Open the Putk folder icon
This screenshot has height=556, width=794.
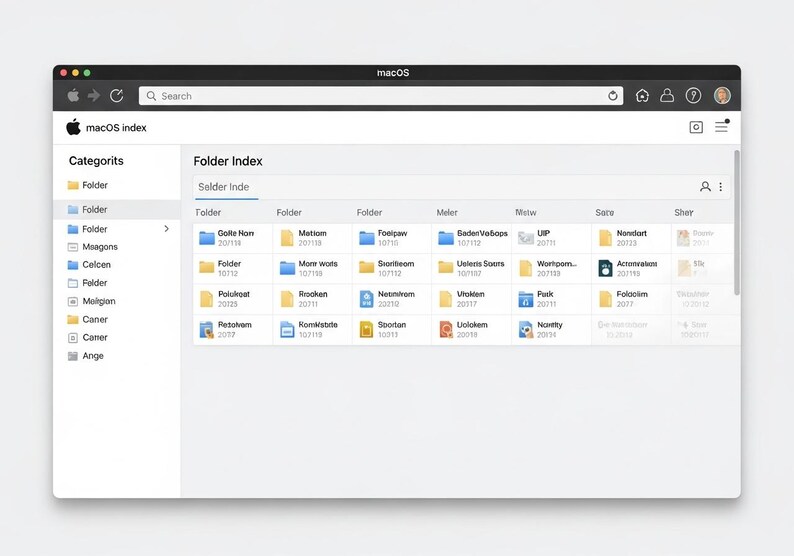pyautogui.click(x=526, y=299)
